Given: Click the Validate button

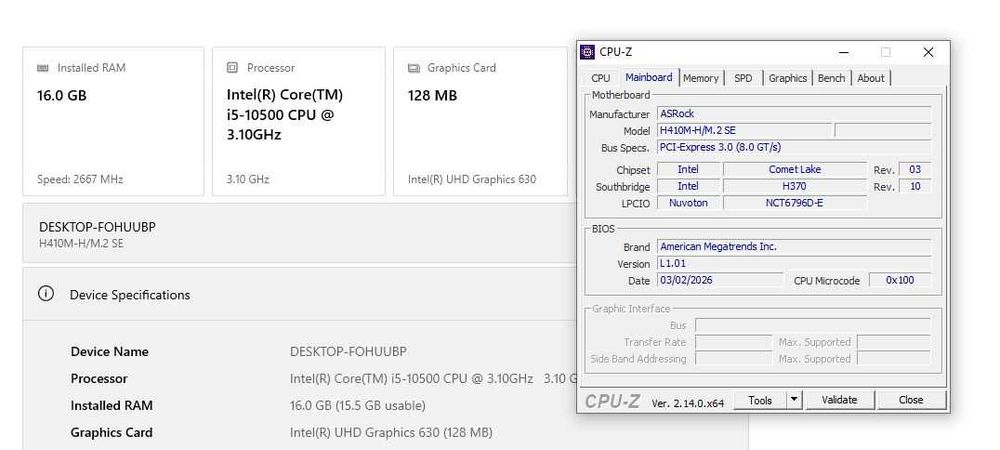Looking at the screenshot, I should tap(839, 400).
